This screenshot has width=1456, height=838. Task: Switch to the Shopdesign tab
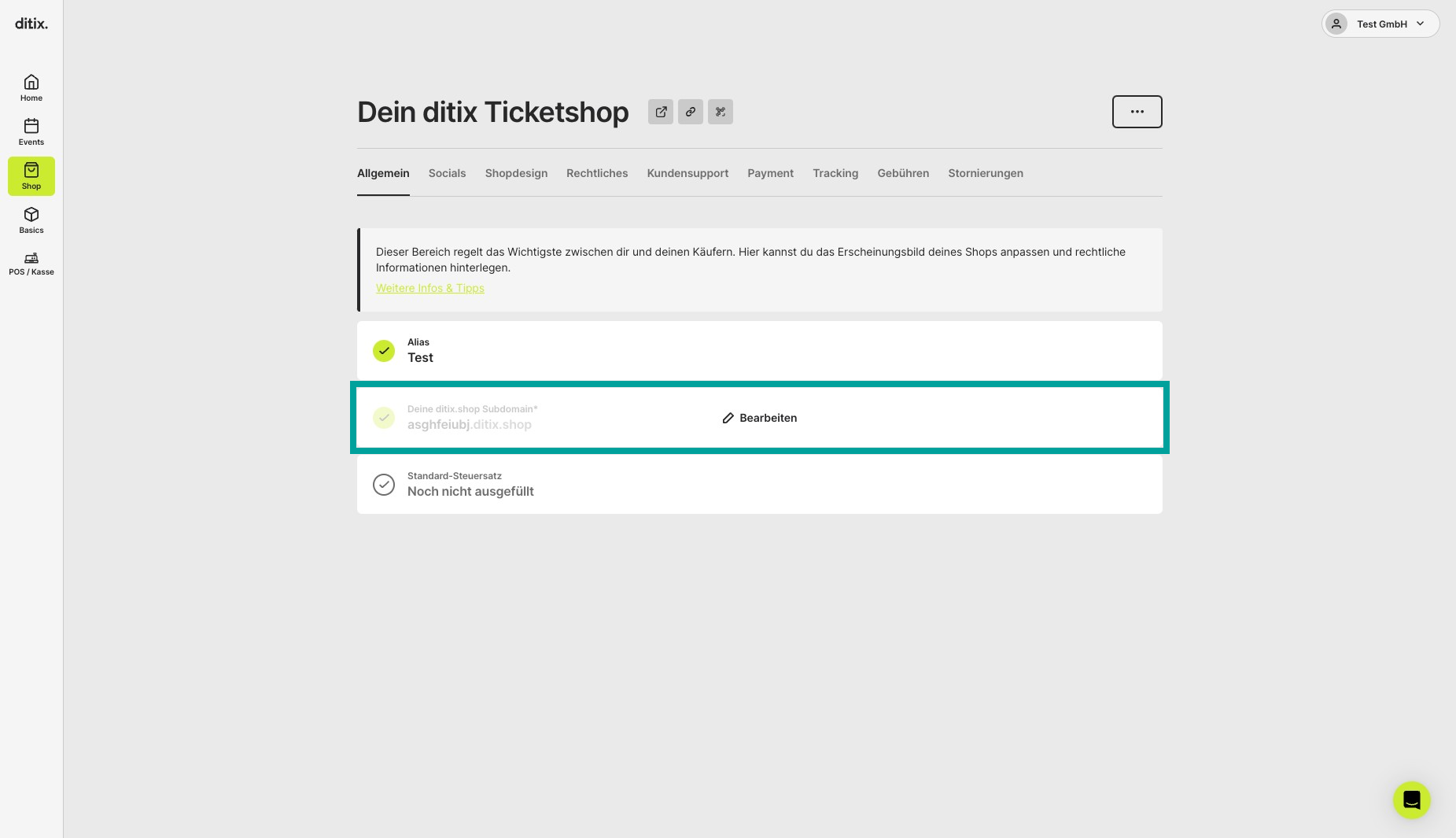pos(516,173)
